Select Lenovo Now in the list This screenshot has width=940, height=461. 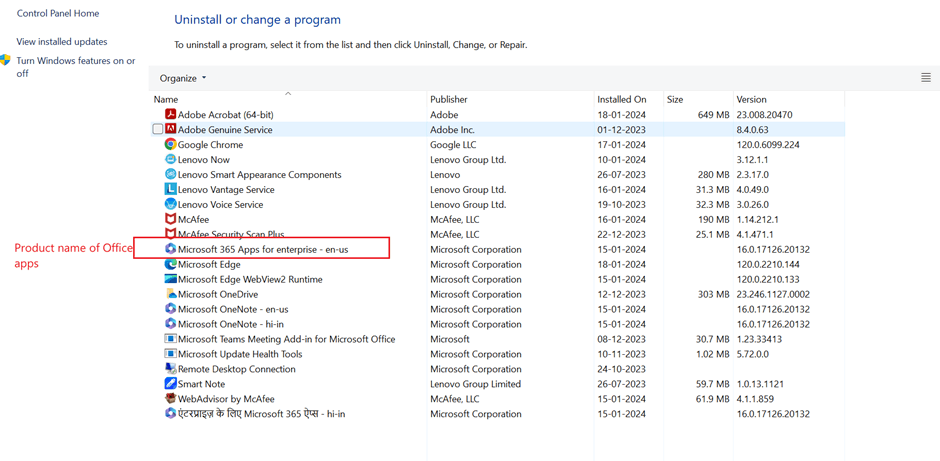click(x=204, y=159)
